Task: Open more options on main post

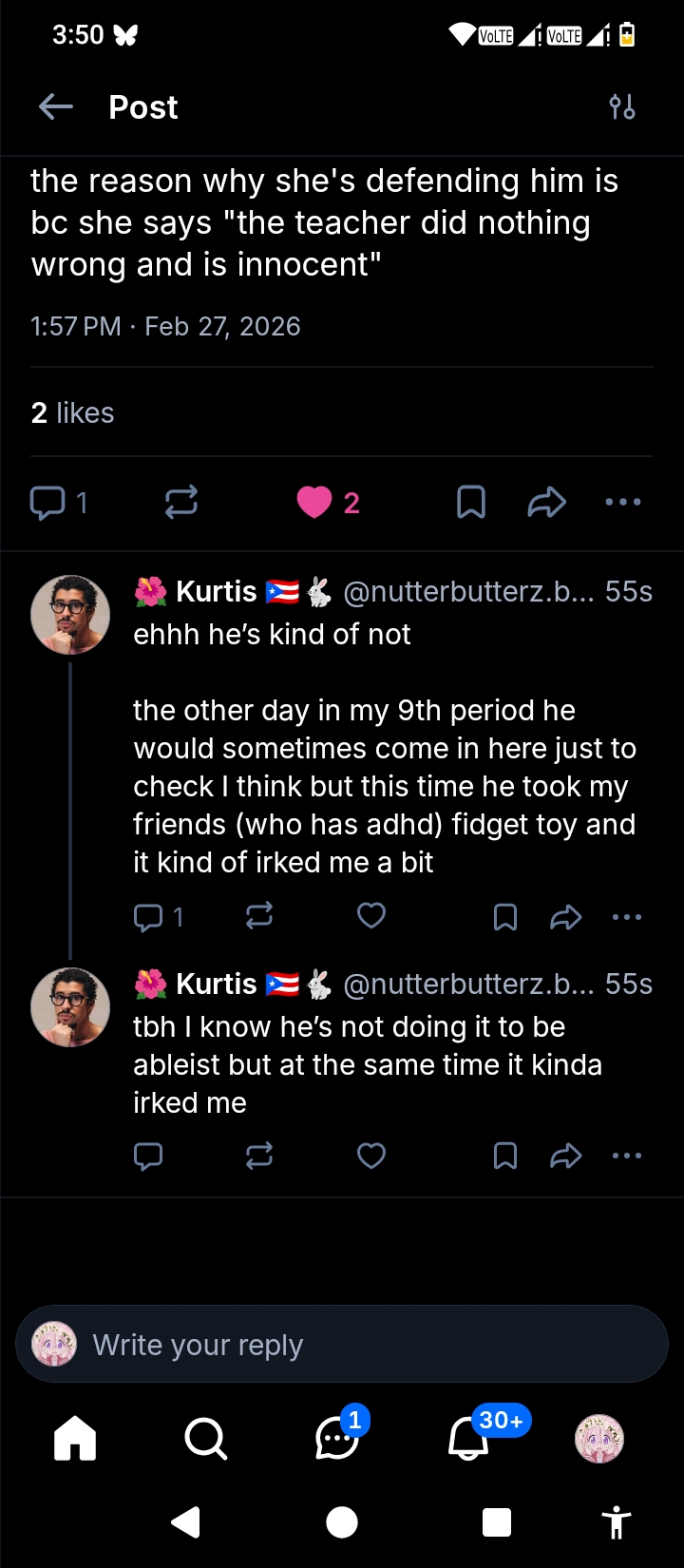Action: pos(623,502)
